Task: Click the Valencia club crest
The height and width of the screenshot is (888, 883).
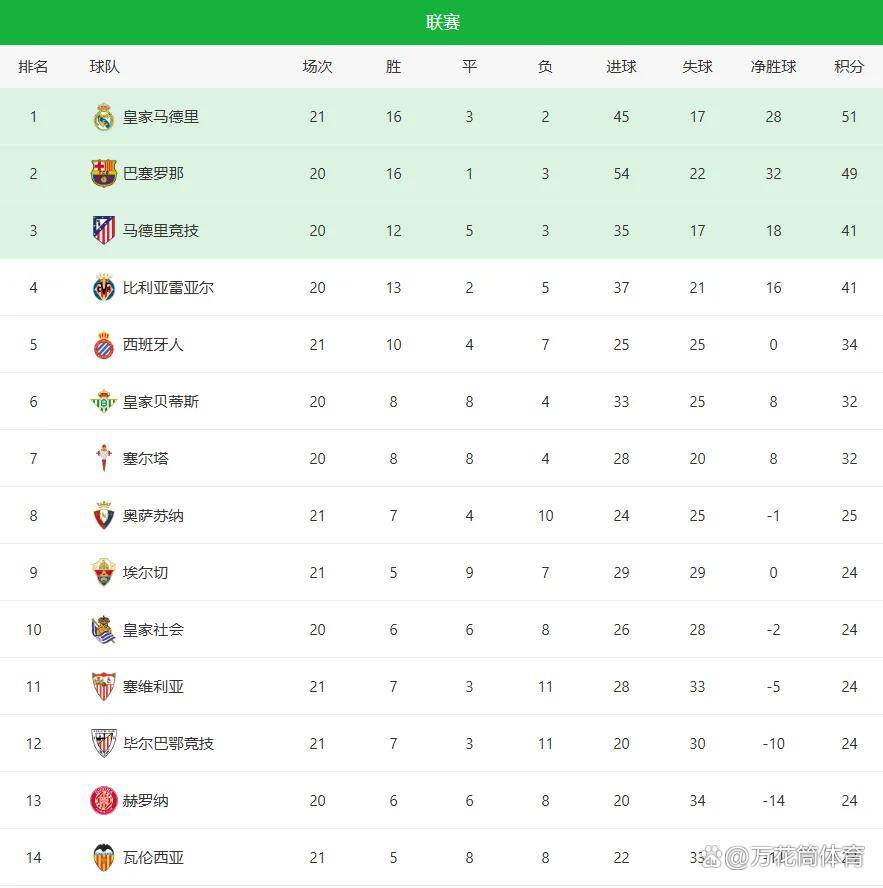Action: (x=104, y=858)
